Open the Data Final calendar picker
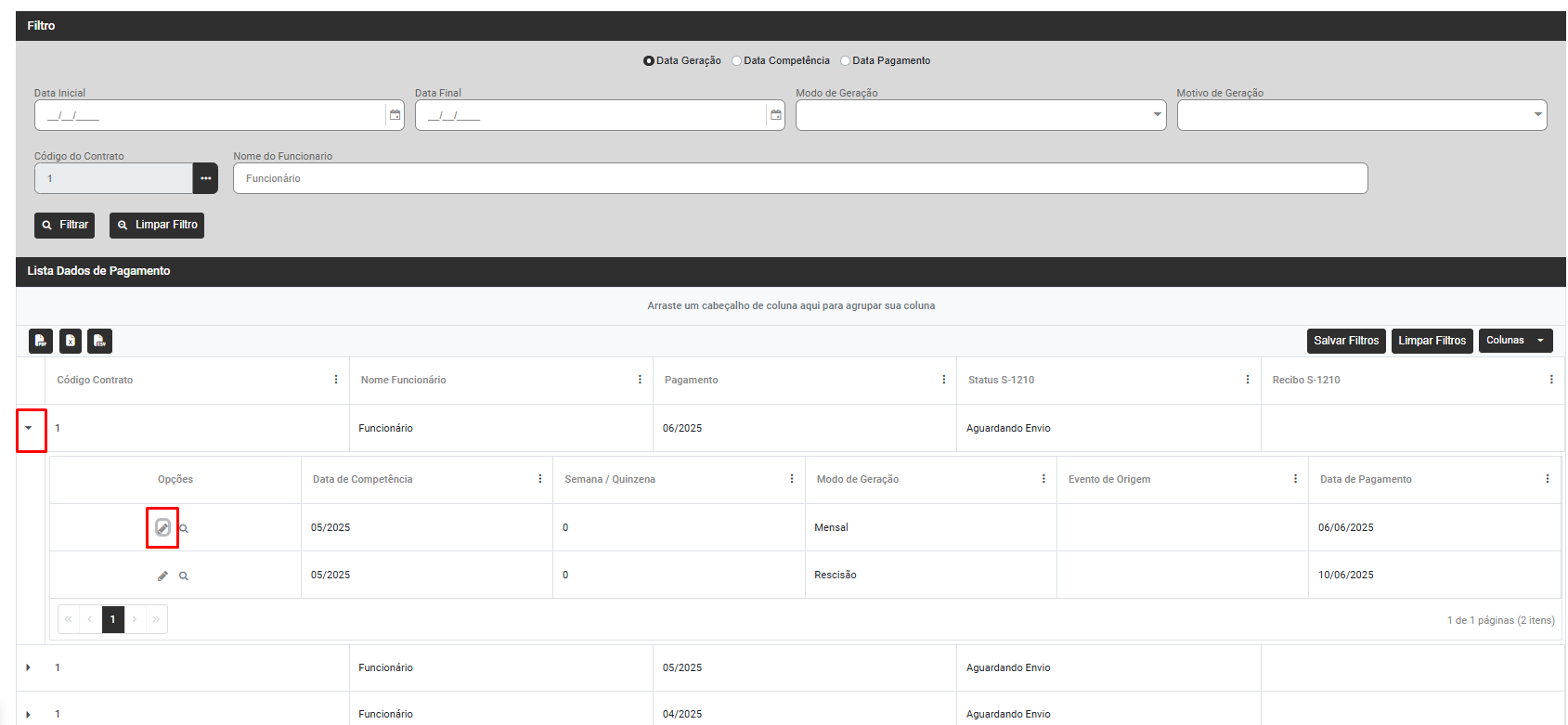The width and height of the screenshot is (1568, 725). (x=775, y=115)
